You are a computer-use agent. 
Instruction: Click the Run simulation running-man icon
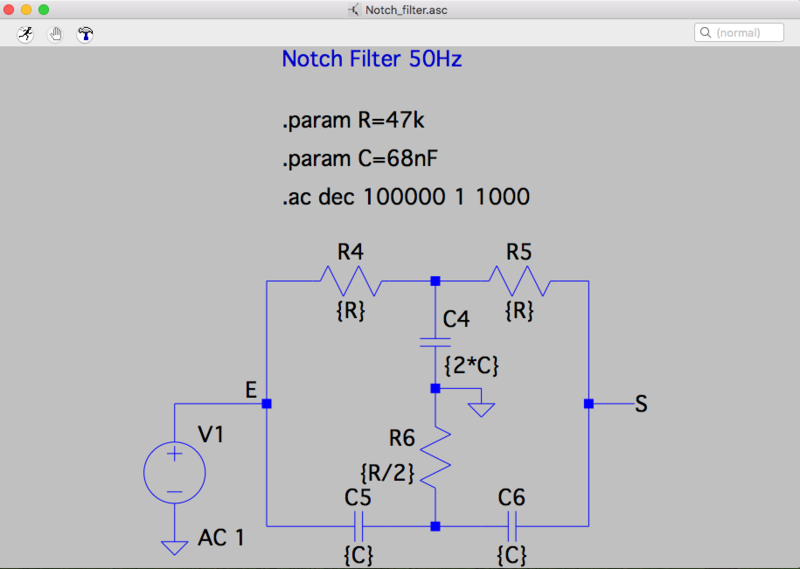click(x=25, y=33)
